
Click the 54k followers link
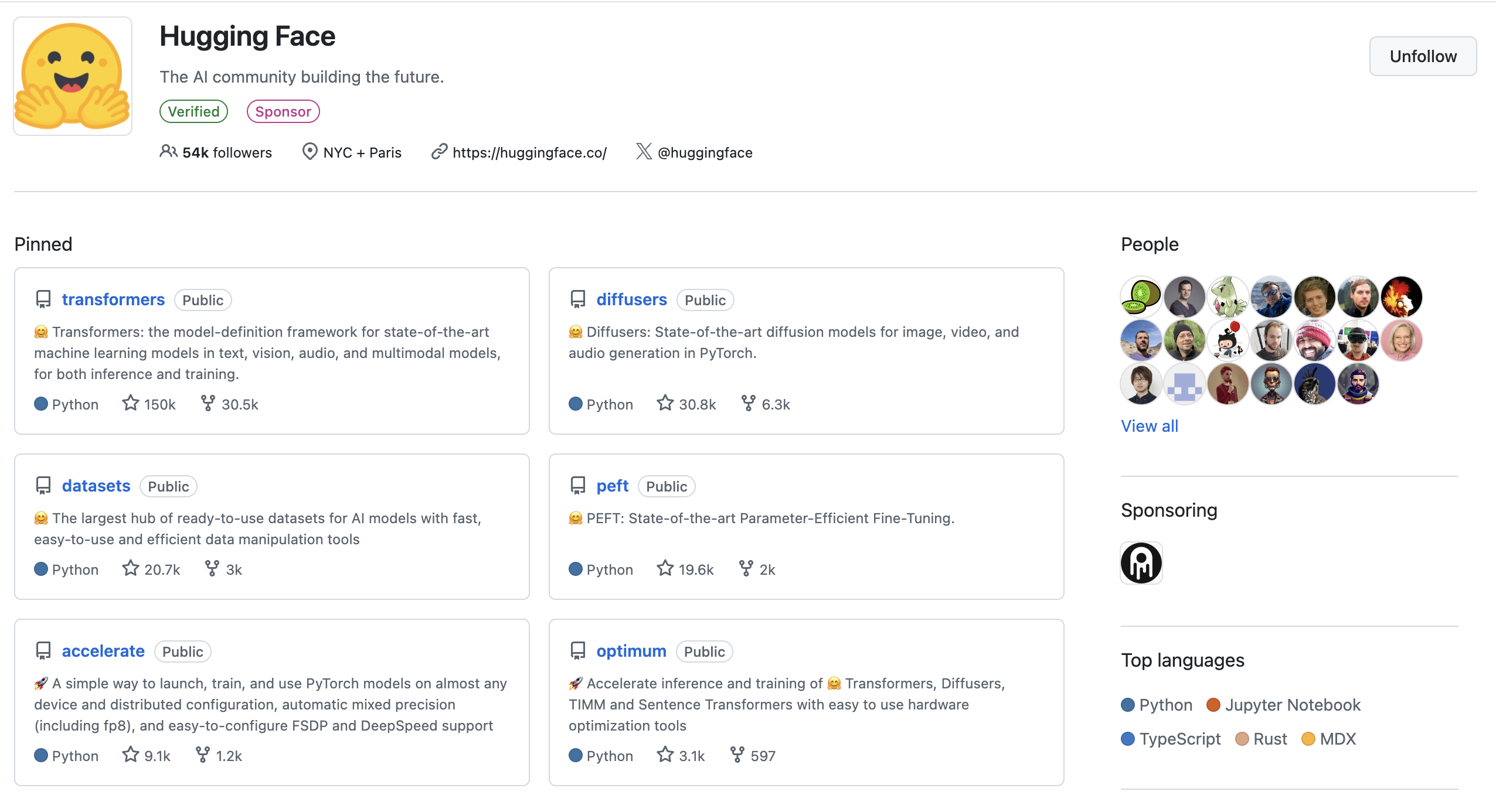tap(226, 152)
